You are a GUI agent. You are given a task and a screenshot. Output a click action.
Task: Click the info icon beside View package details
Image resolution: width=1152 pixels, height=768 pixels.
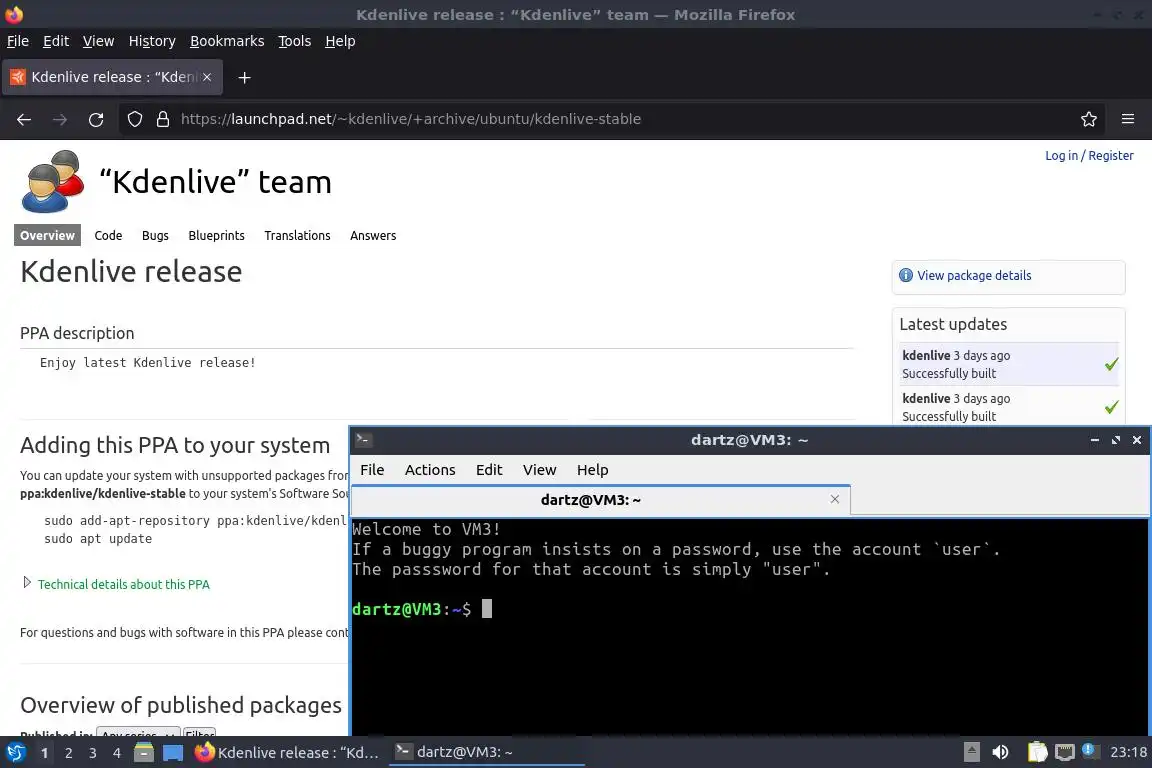point(906,275)
